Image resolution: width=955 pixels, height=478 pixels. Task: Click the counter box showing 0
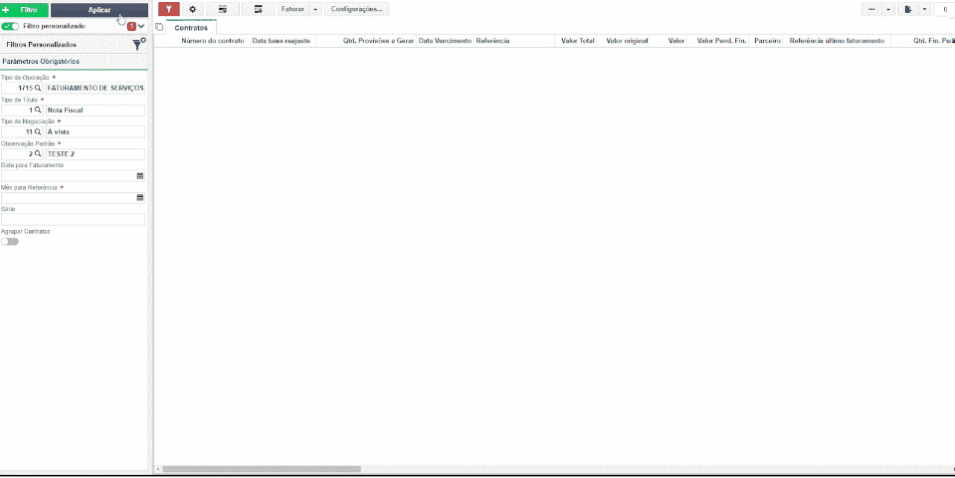944,9
